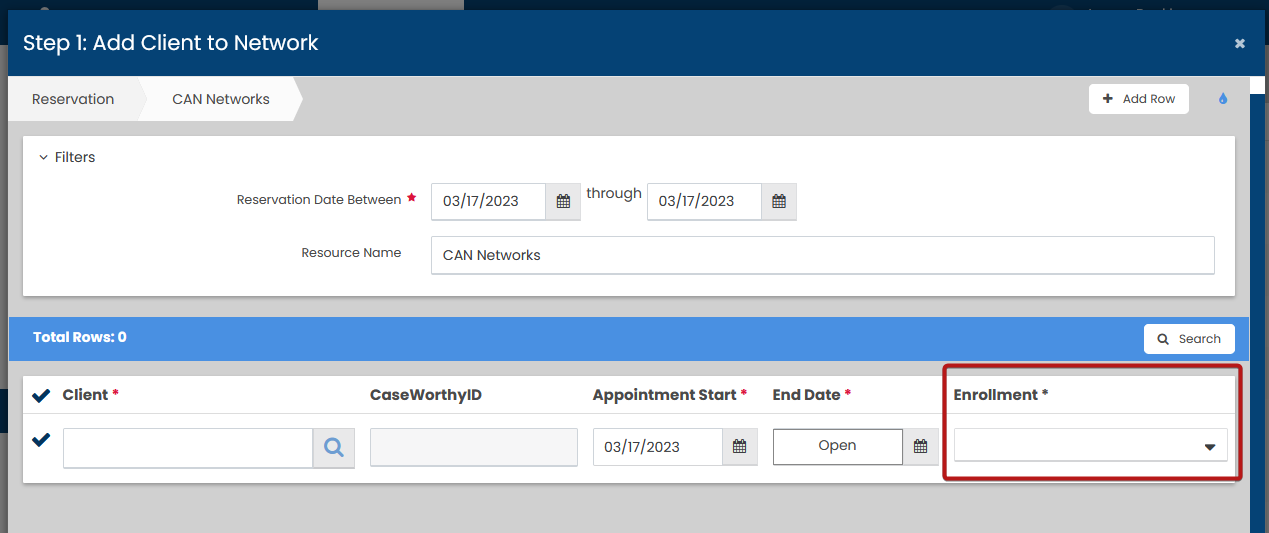This screenshot has width=1269, height=533.
Task: Click the reservation start date field
Action: pos(488,201)
